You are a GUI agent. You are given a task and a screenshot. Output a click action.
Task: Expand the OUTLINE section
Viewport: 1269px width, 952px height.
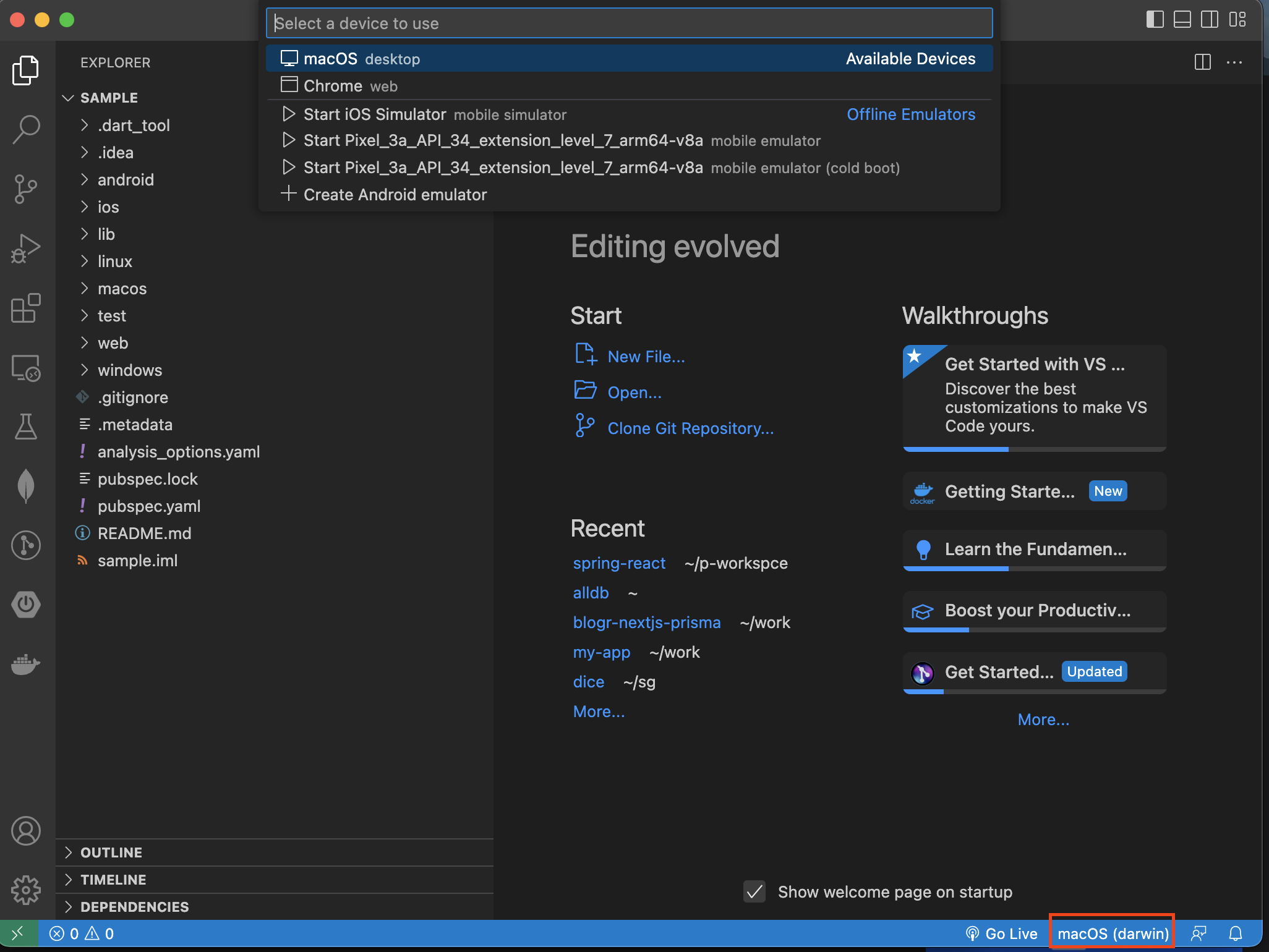111,852
